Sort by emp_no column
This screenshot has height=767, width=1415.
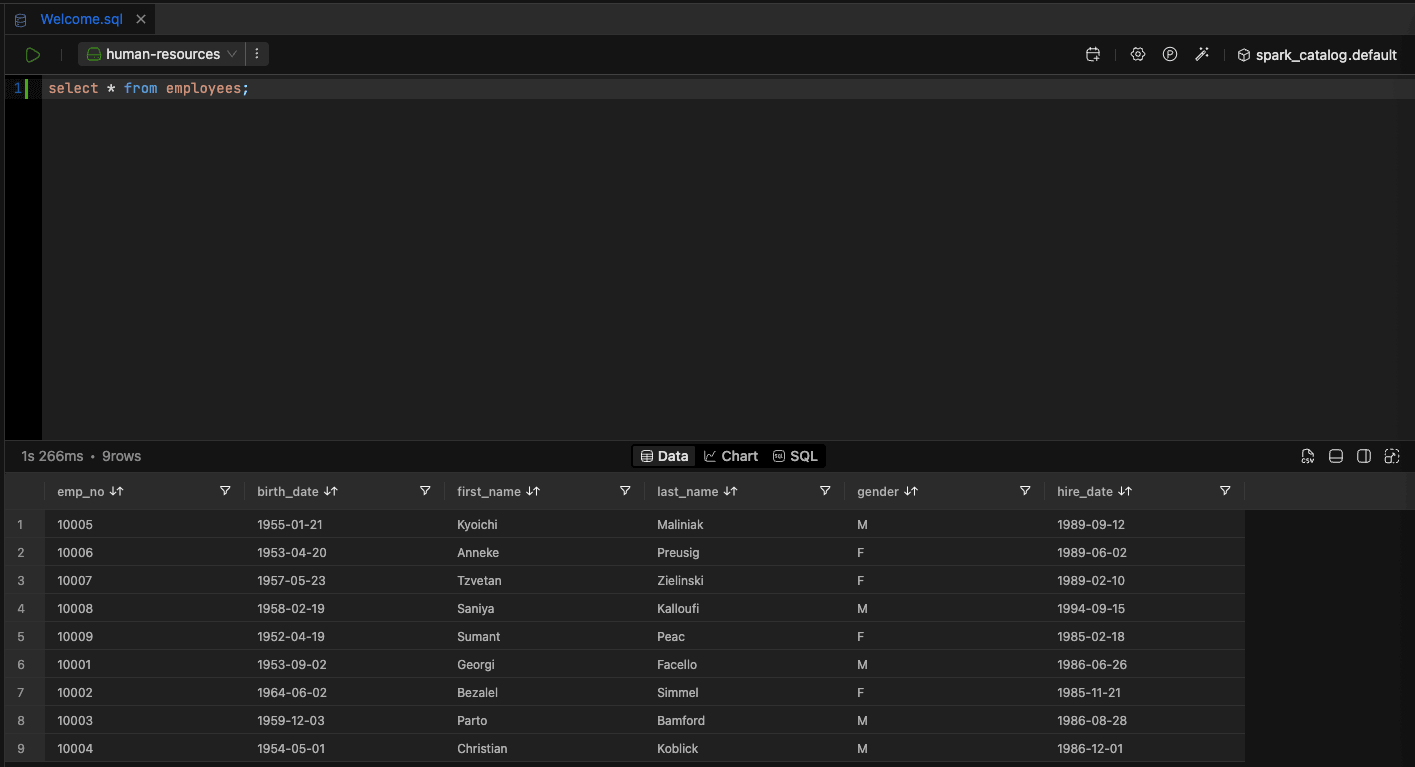tap(117, 491)
